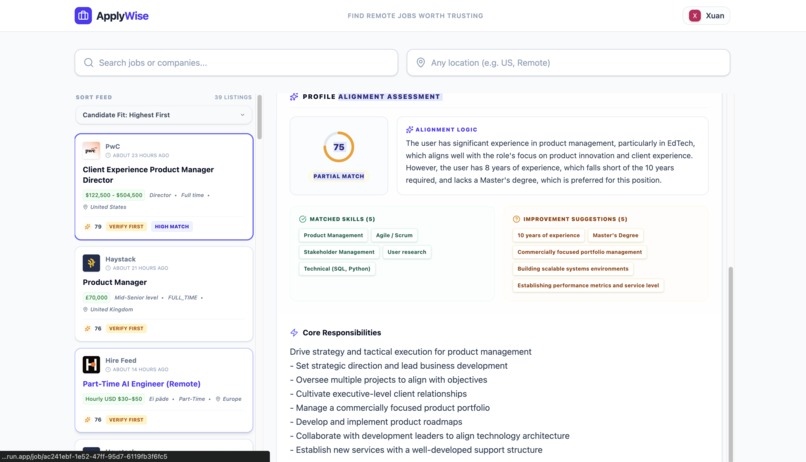Open the Haystack Product Manager listing
Image resolution: width=806 pixels, height=462 pixels.
click(164, 294)
